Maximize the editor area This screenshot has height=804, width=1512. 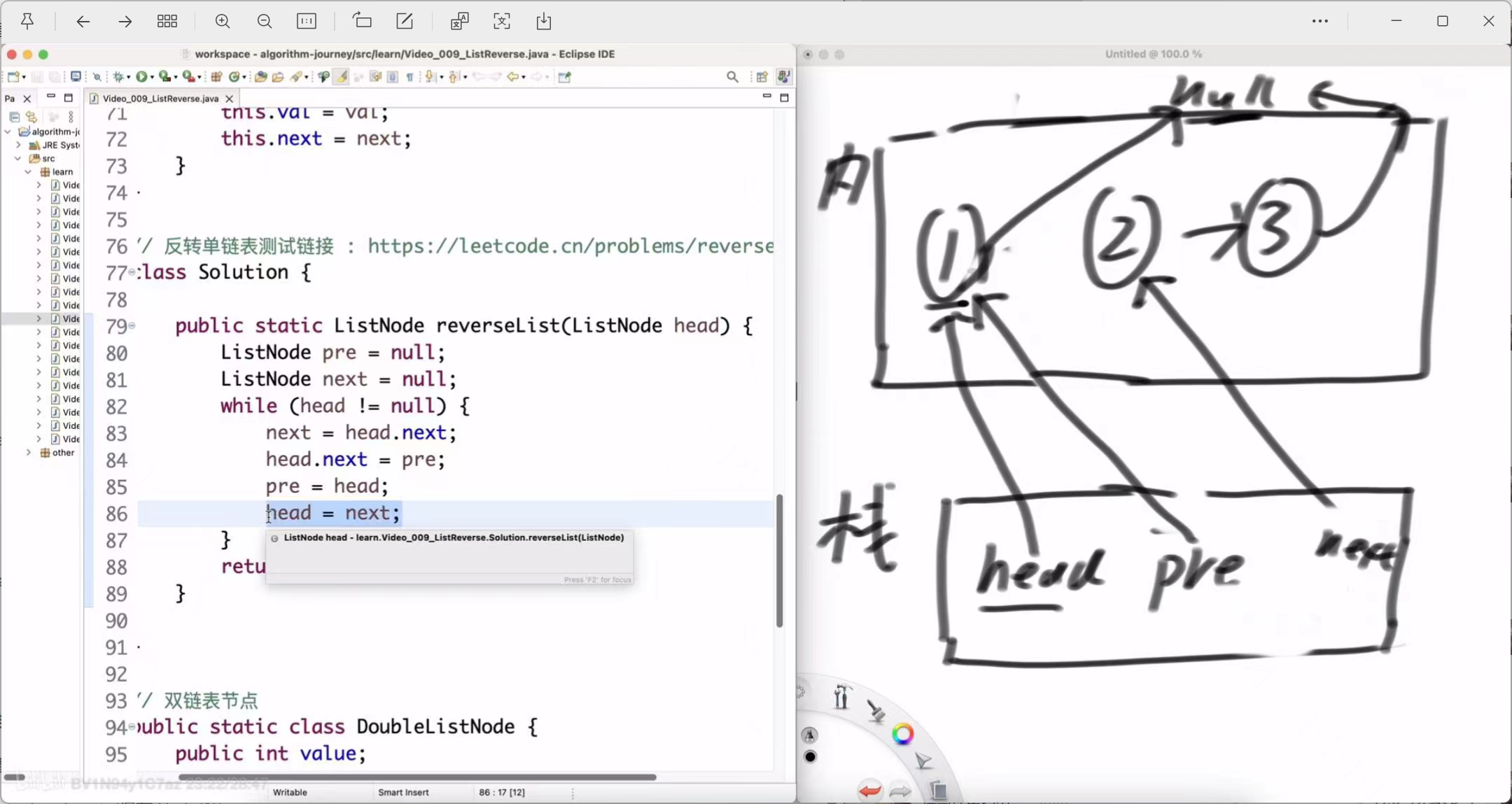784,97
